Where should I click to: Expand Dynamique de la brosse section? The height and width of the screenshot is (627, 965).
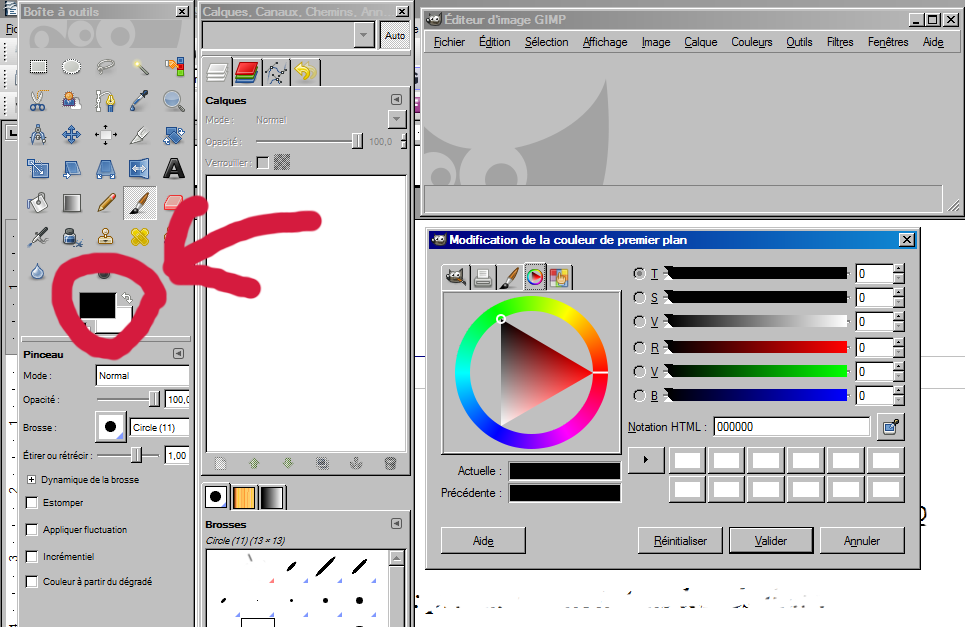click(x=31, y=479)
